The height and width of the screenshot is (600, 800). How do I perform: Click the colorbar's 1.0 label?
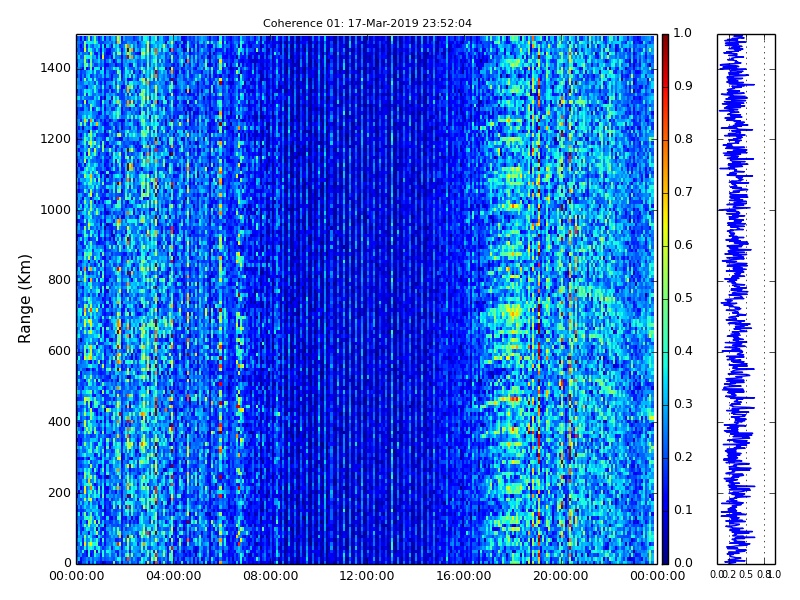(683, 33)
